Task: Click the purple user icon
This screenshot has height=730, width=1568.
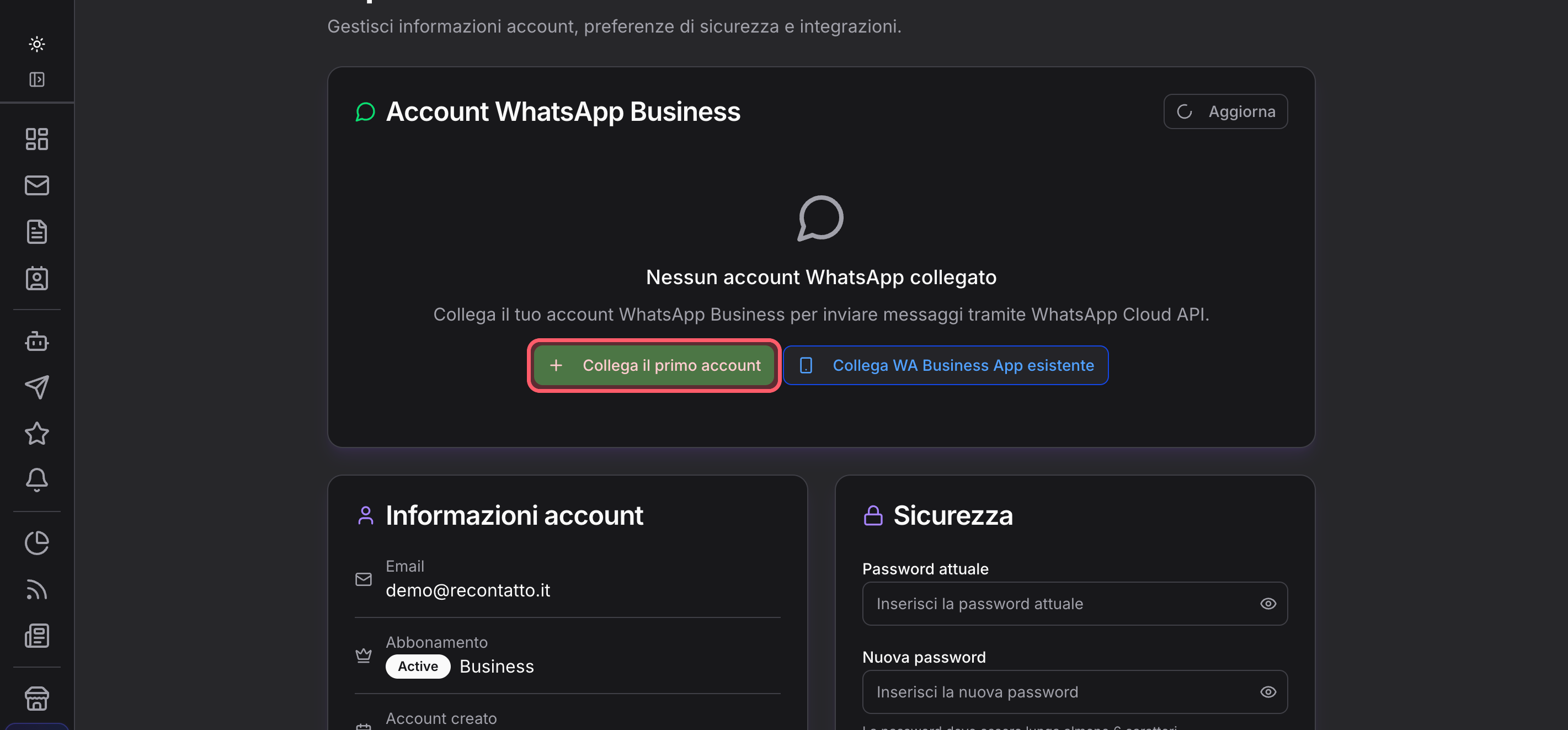Action: [365, 515]
